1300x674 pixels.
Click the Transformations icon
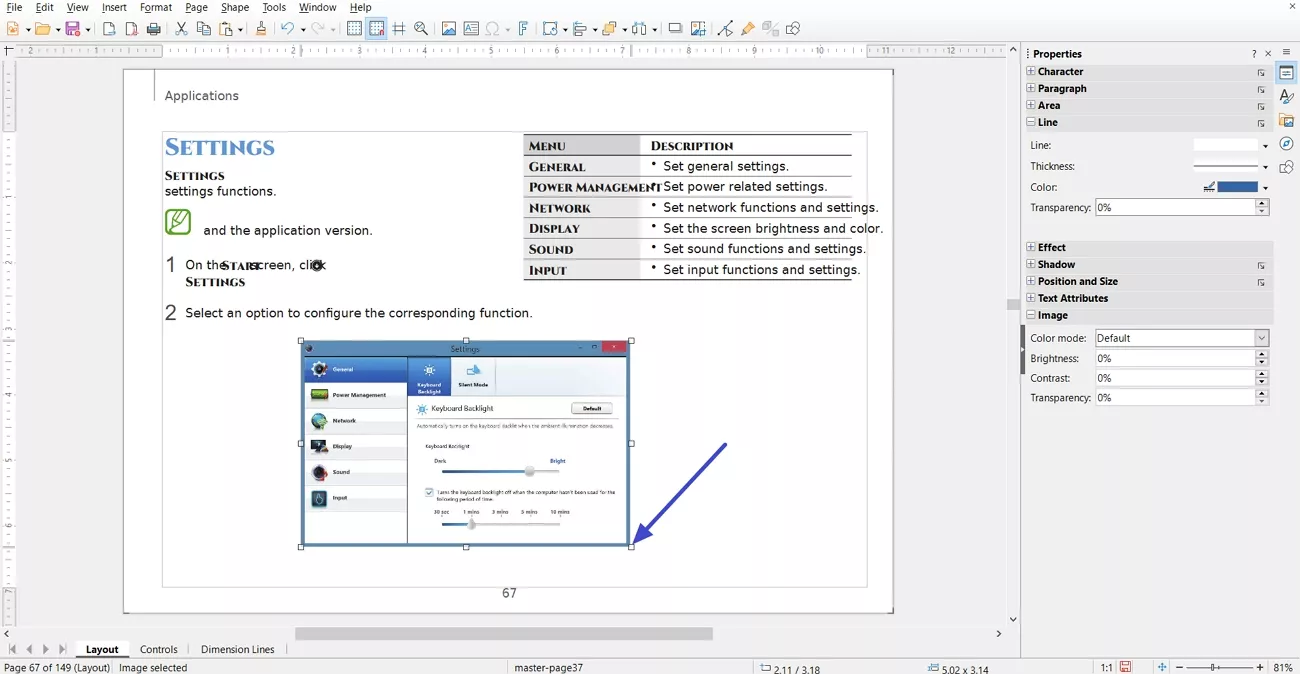(550, 29)
